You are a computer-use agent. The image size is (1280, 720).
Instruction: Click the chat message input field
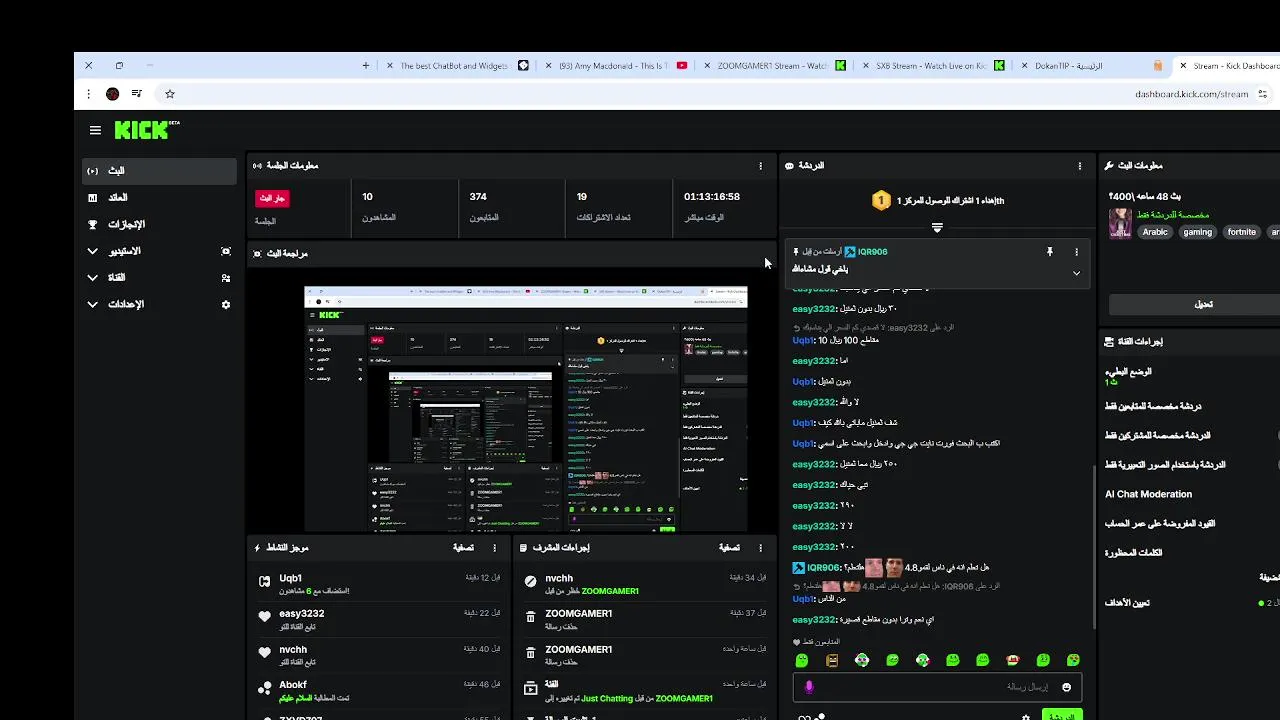937,687
